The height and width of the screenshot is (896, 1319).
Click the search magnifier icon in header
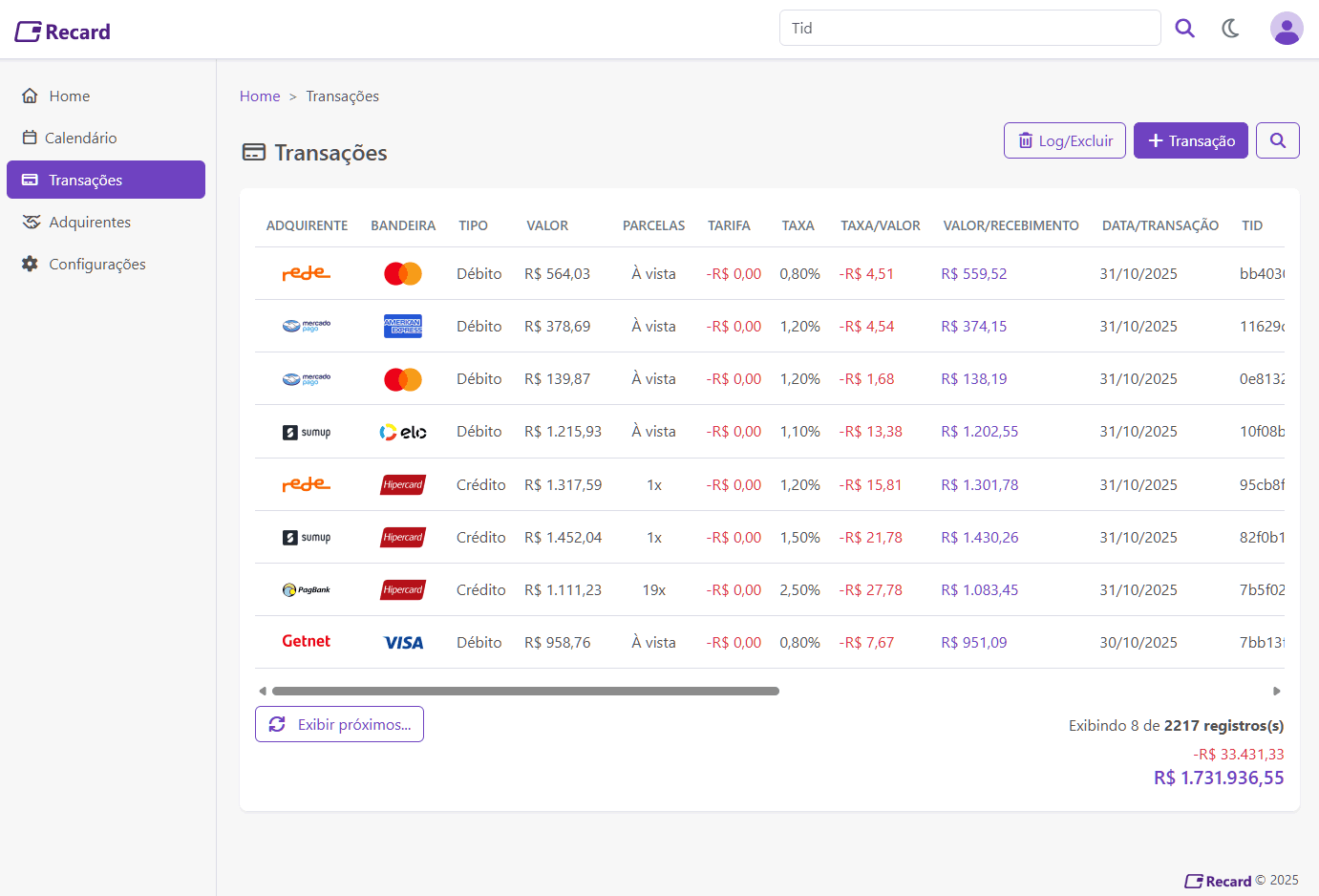coord(1184,29)
